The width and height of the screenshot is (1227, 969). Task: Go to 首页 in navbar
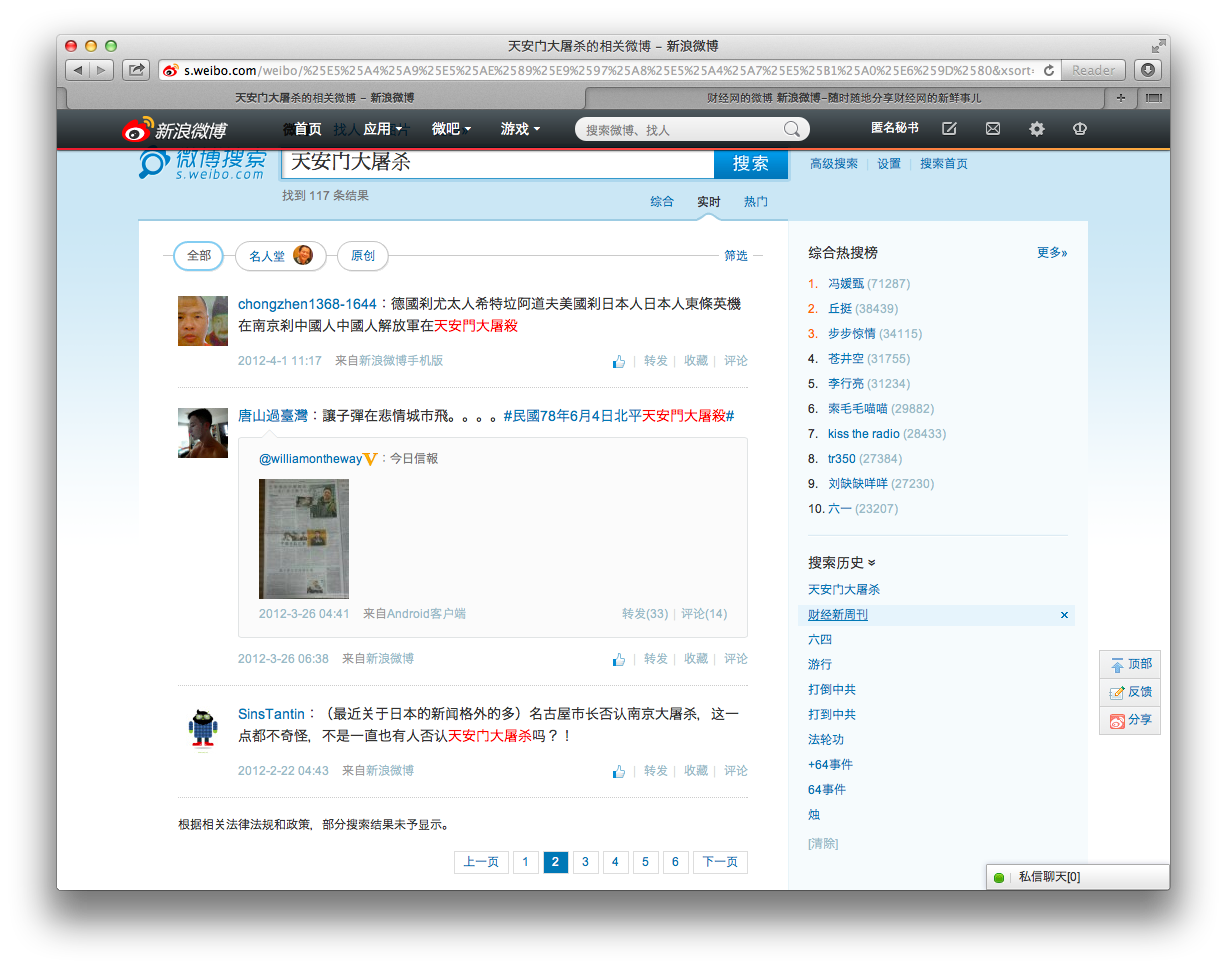307,129
